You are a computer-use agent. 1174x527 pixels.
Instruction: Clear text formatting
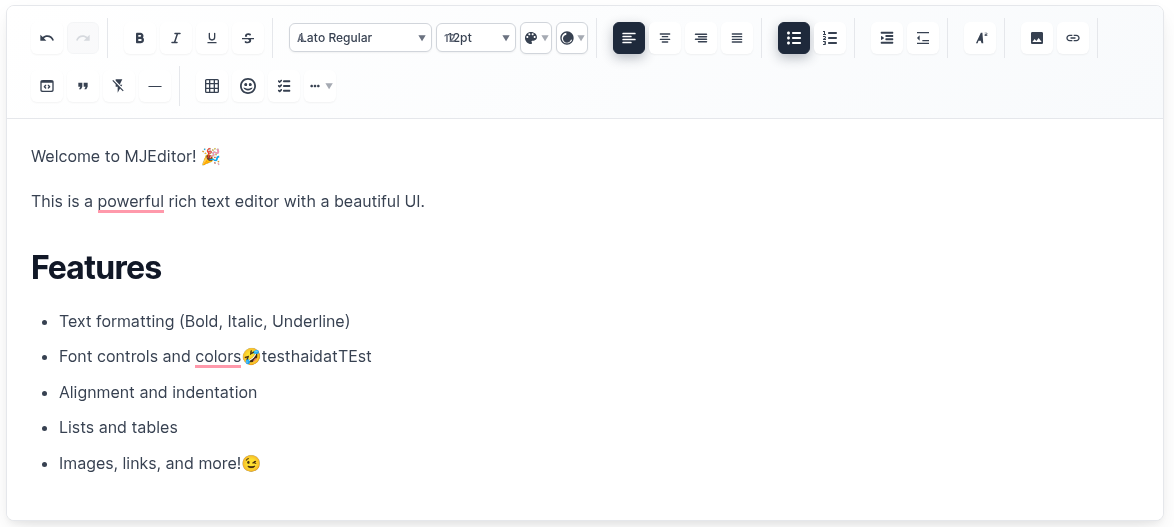(119, 86)
